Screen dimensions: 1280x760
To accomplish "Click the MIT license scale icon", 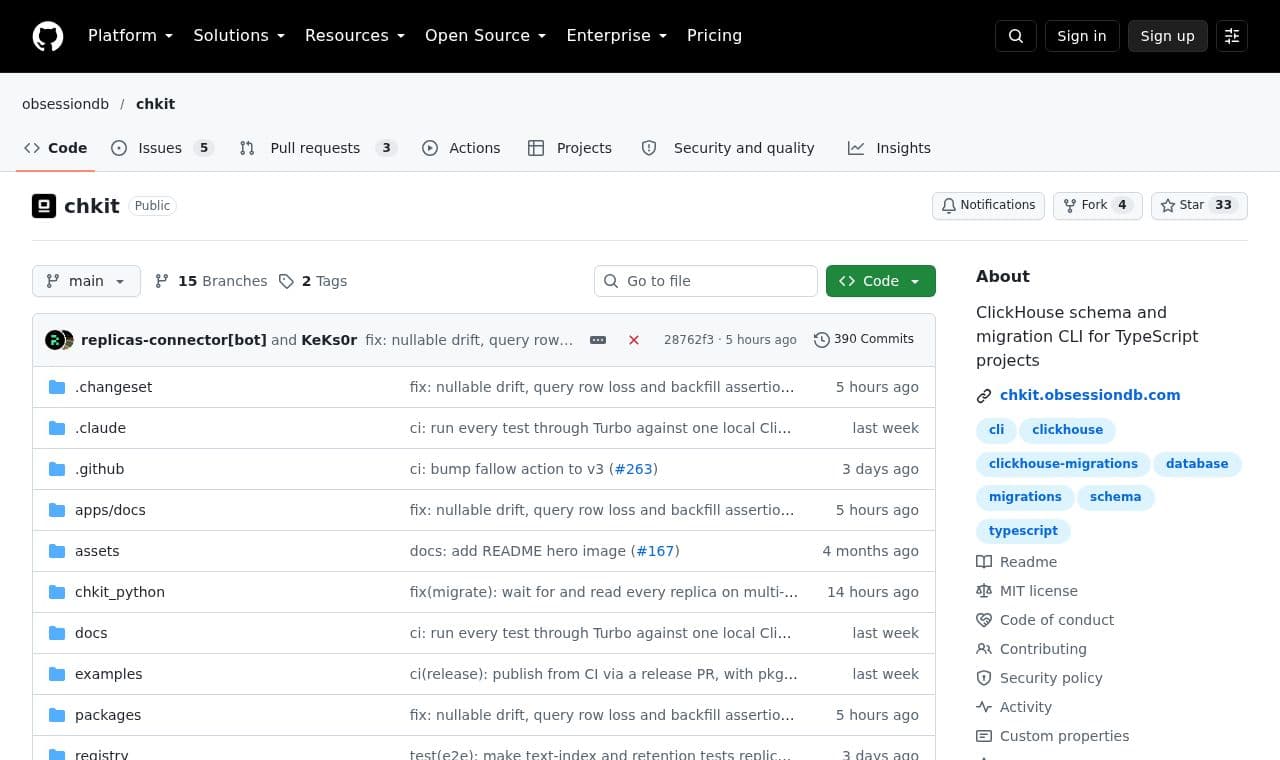I will (984, 591).
